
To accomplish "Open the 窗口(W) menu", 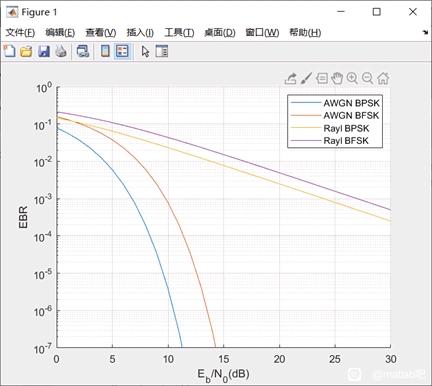I will 262,33.
